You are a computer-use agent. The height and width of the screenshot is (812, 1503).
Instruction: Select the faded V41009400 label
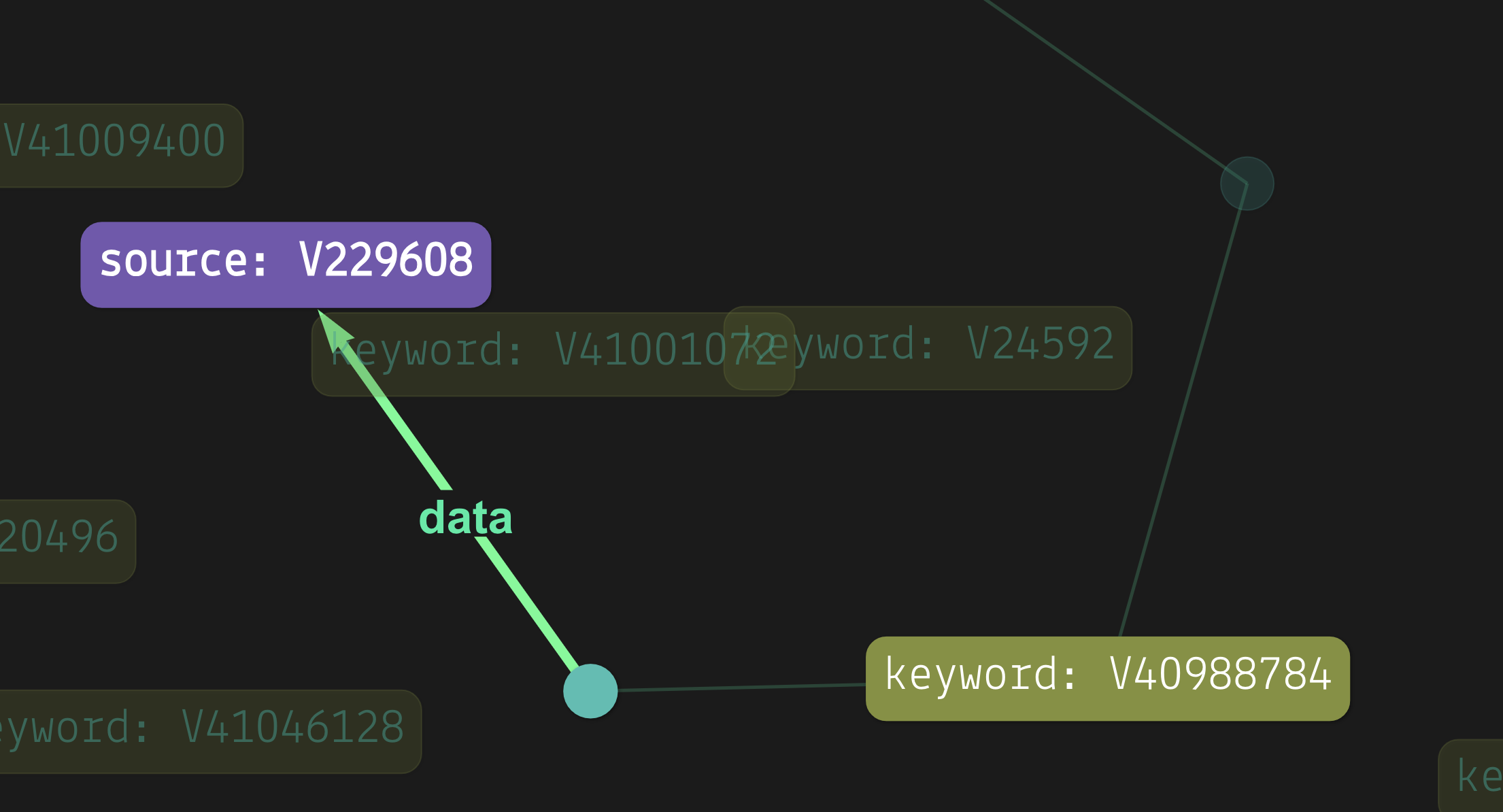[121, 146]
